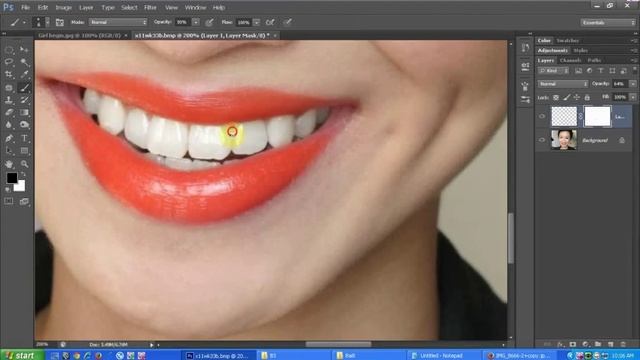Open the Essentials workspace dropdown

point(608,22)
